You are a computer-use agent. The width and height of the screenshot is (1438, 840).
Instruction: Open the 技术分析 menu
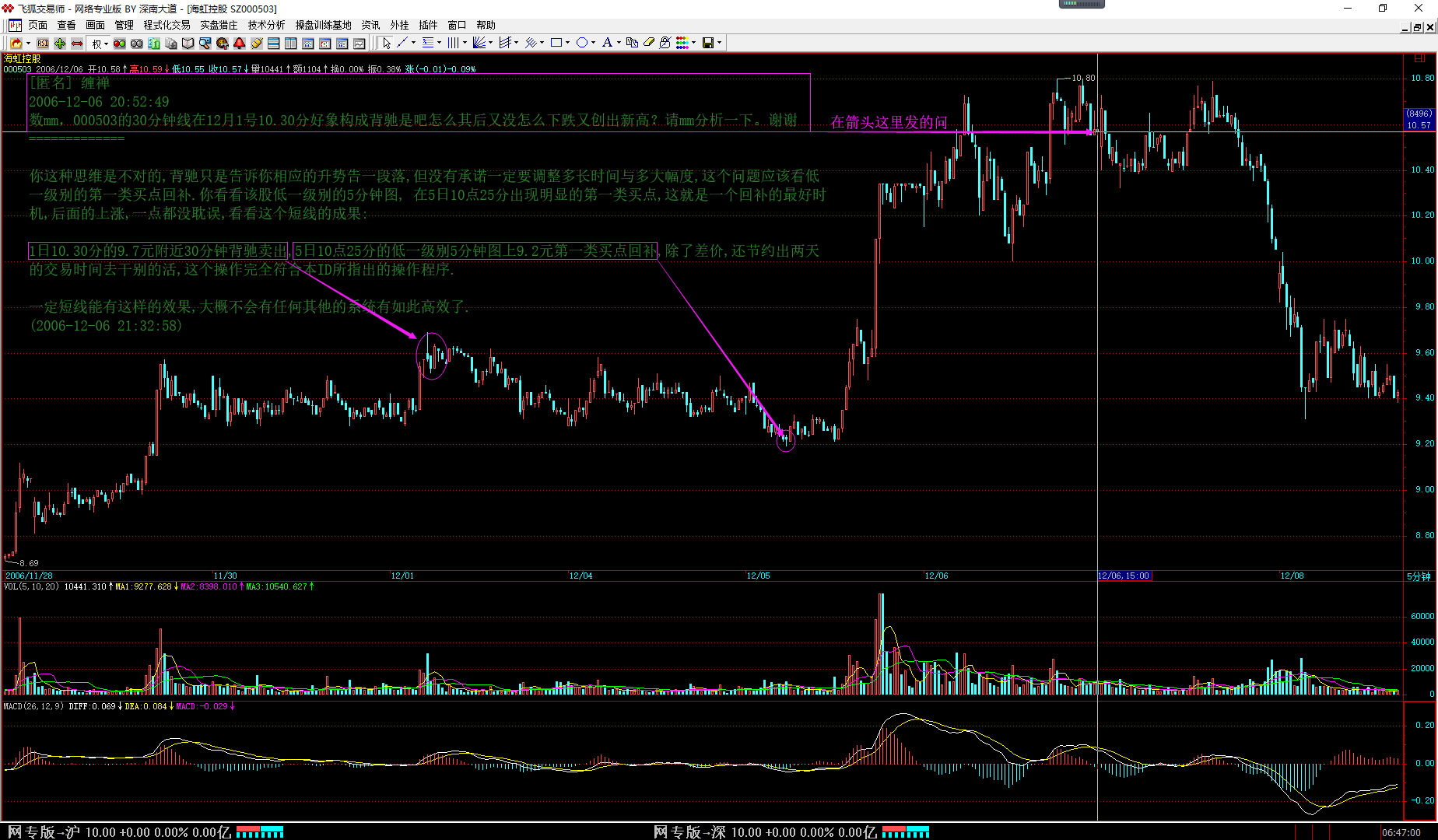[x=266, y=25]
